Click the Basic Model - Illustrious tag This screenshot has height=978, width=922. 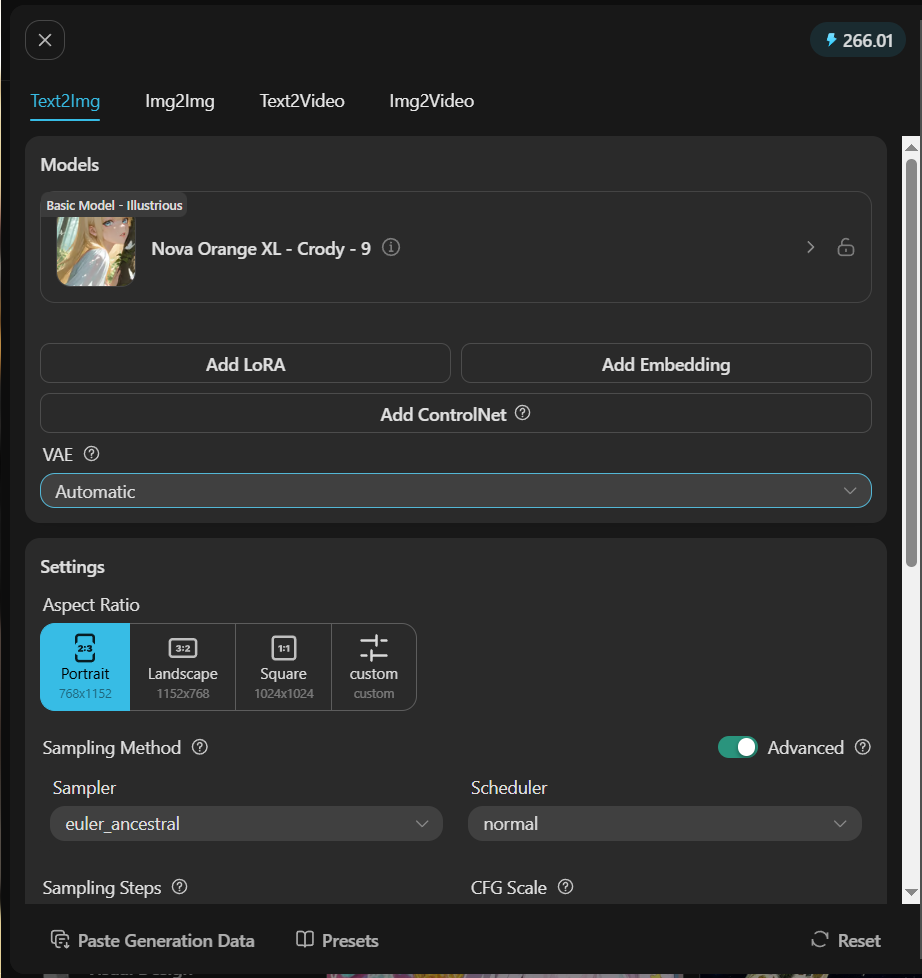[114, 205]
